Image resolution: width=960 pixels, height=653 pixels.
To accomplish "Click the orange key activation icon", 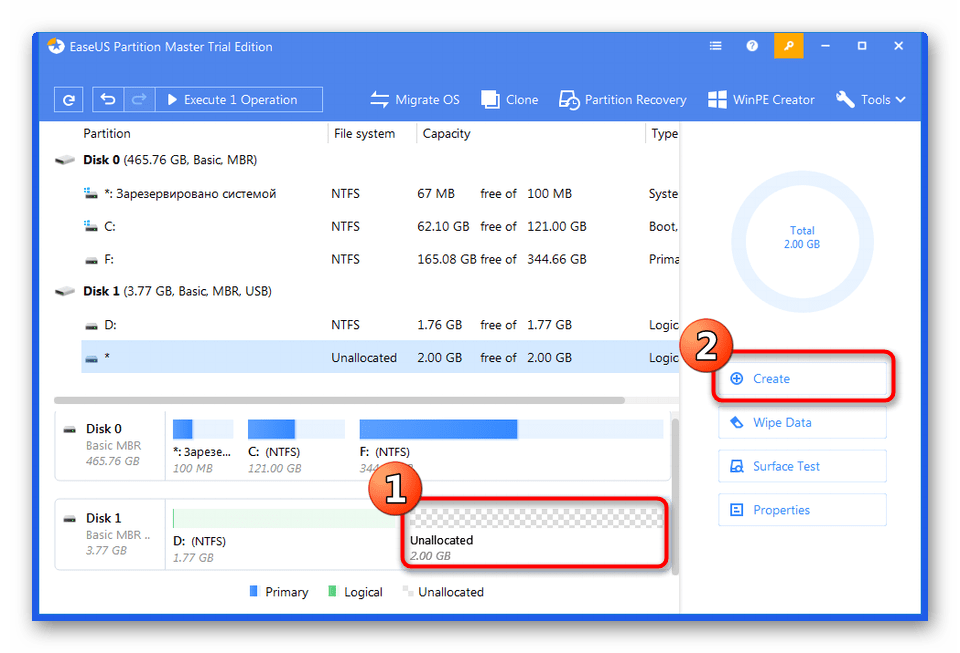I will coord(789,46).
